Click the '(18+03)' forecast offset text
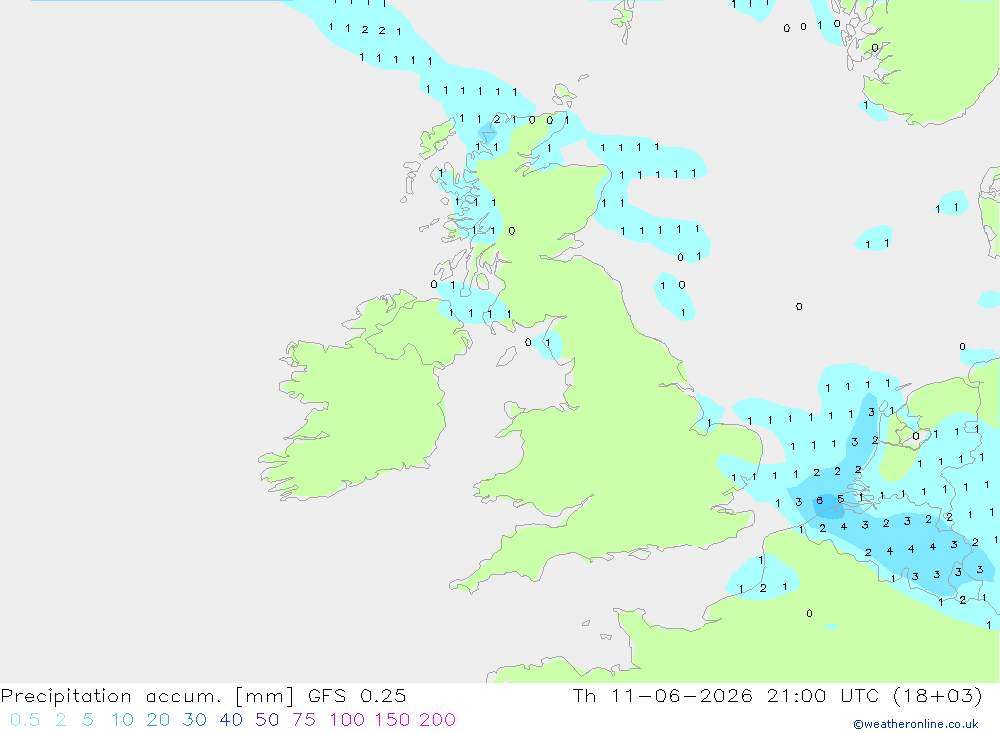Viewport: 1000px width, 733px height. (937, 696)
